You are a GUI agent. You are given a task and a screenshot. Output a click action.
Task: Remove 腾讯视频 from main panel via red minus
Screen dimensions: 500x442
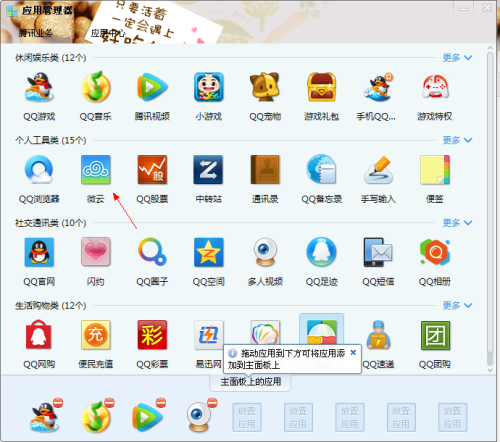[x=161, y=403]
